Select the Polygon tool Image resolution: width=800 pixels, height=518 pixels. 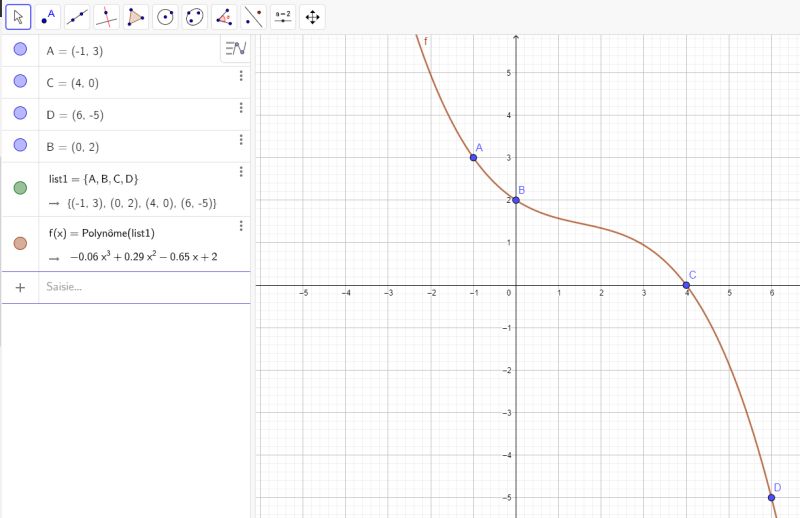[x=136, y=17]
